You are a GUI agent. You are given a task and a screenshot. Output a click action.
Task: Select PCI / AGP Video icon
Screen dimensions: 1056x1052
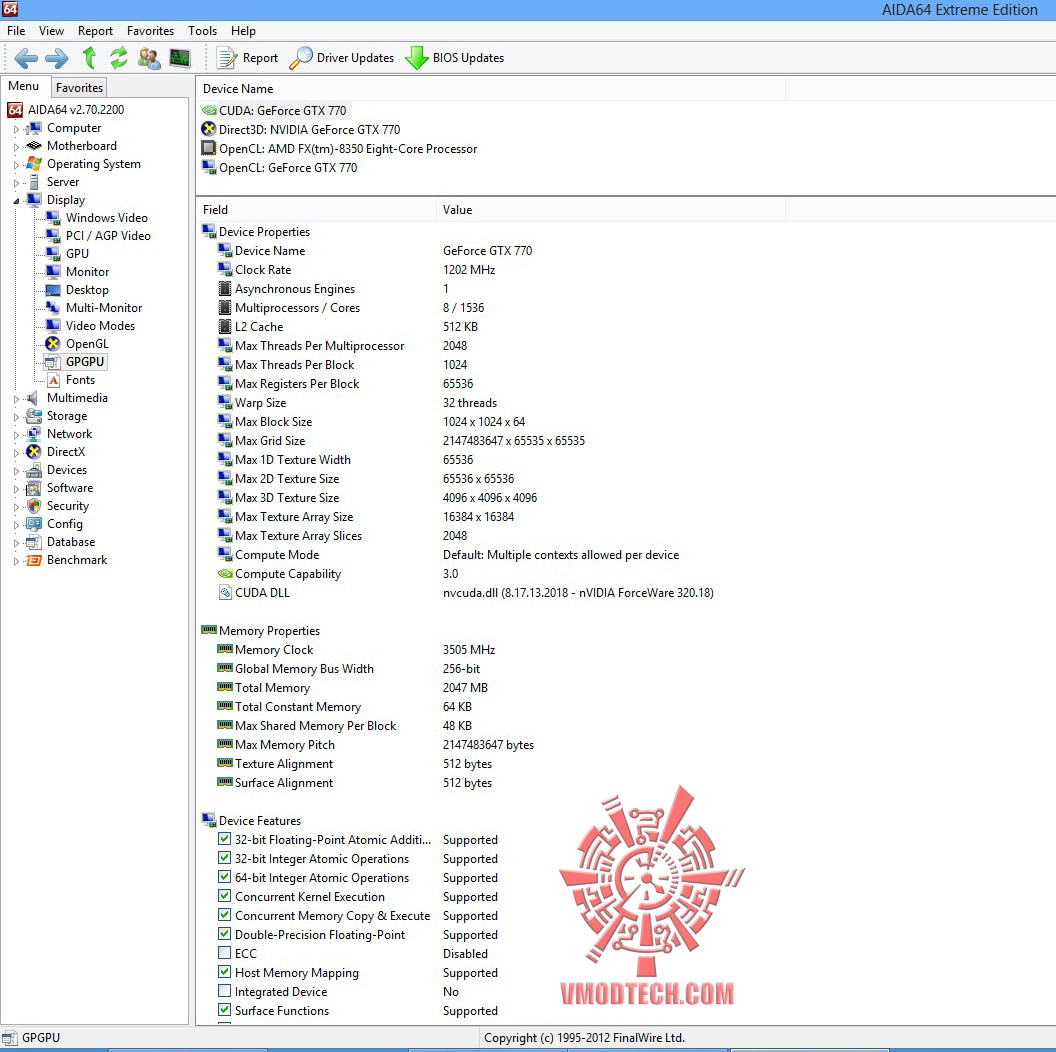click(53, 236)
